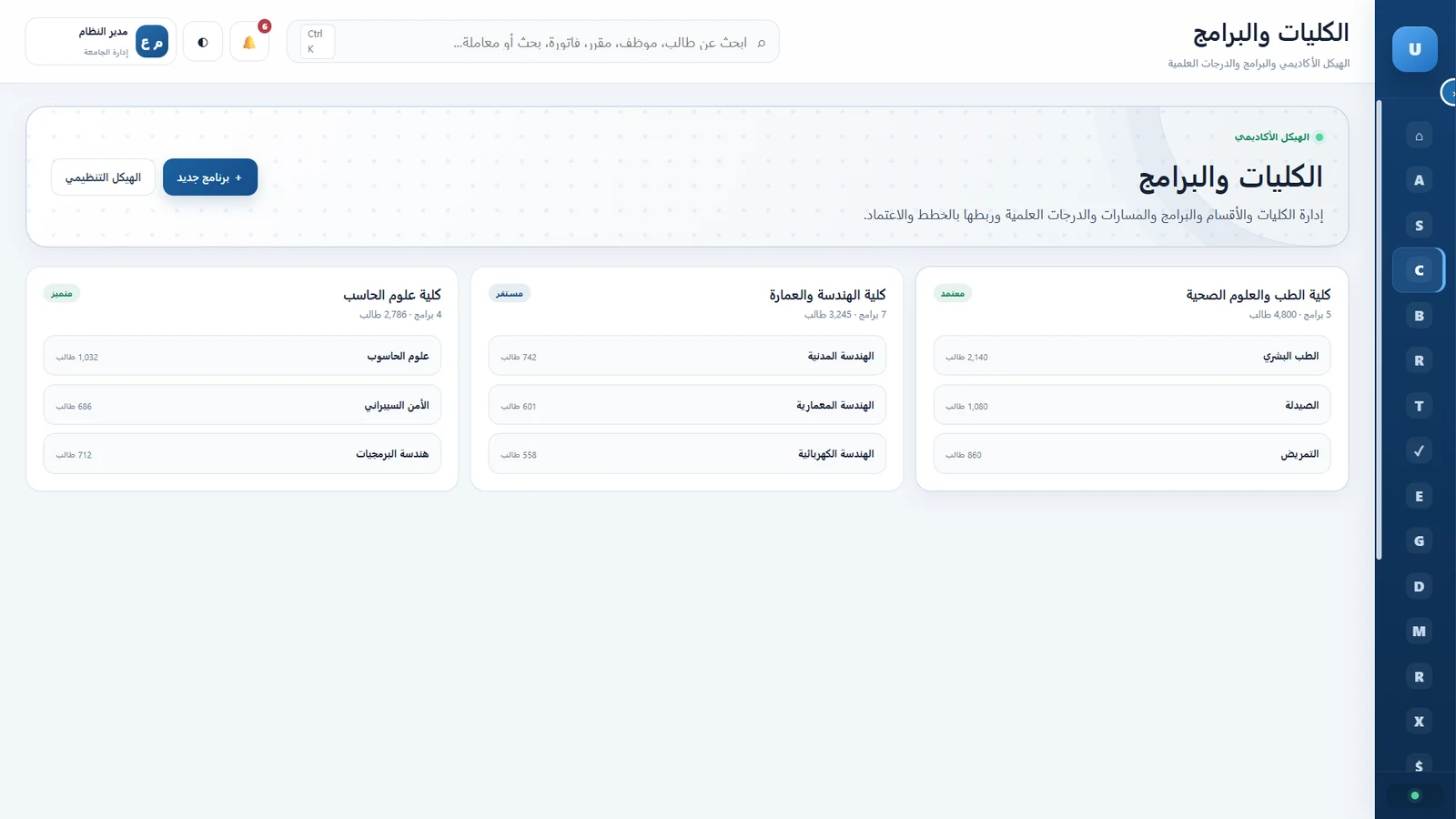This screenshot has width=1456, height=819.
Task: Open the الهندسة المعمارية program row
Action: [687, 405]
